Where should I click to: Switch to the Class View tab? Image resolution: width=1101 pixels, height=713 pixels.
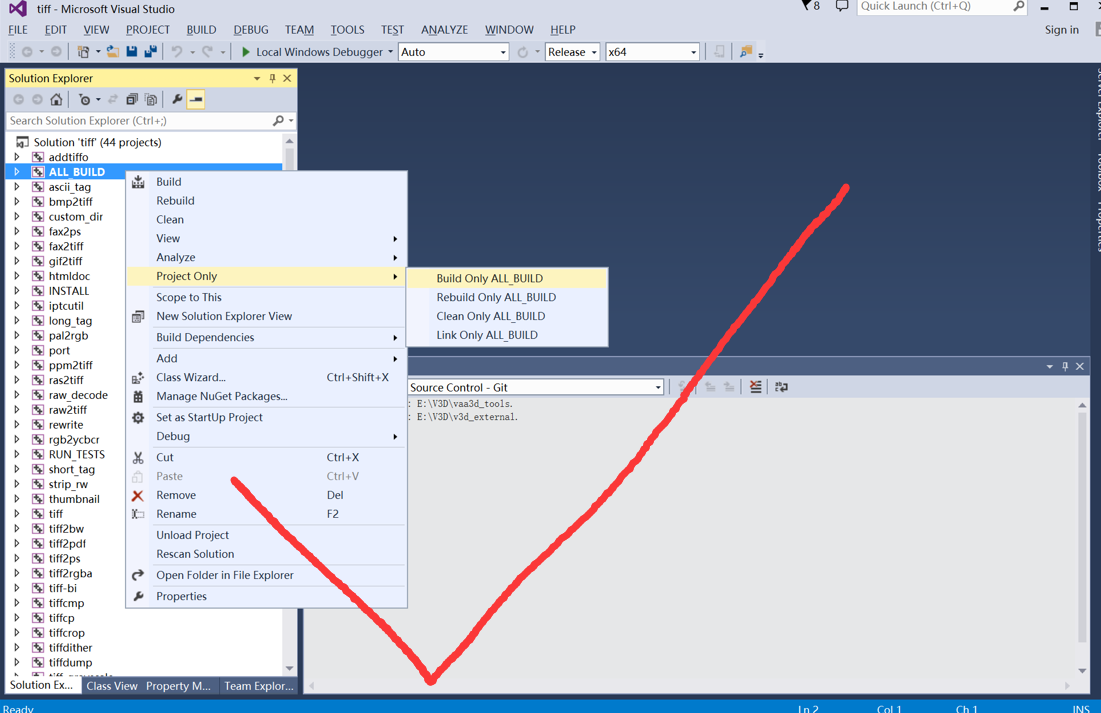(x=112, y=686)
